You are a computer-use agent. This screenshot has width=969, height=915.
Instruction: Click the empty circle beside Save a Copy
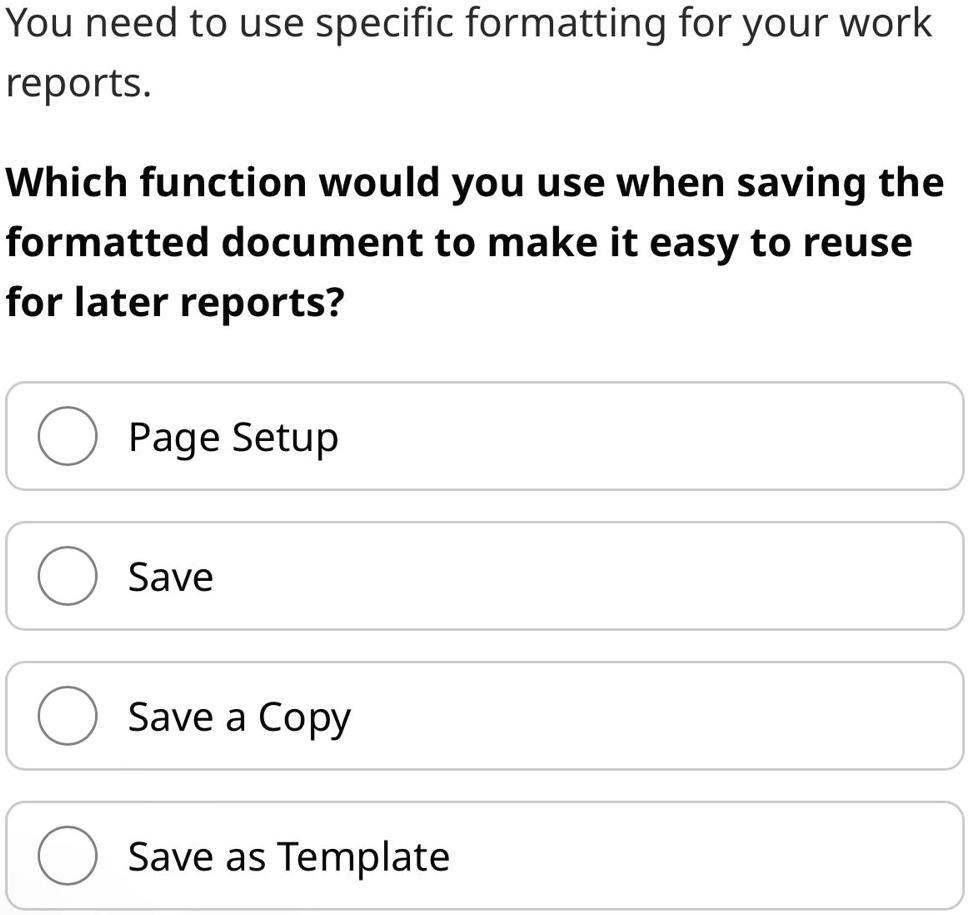pyautogui.click(x=67, y=715)
